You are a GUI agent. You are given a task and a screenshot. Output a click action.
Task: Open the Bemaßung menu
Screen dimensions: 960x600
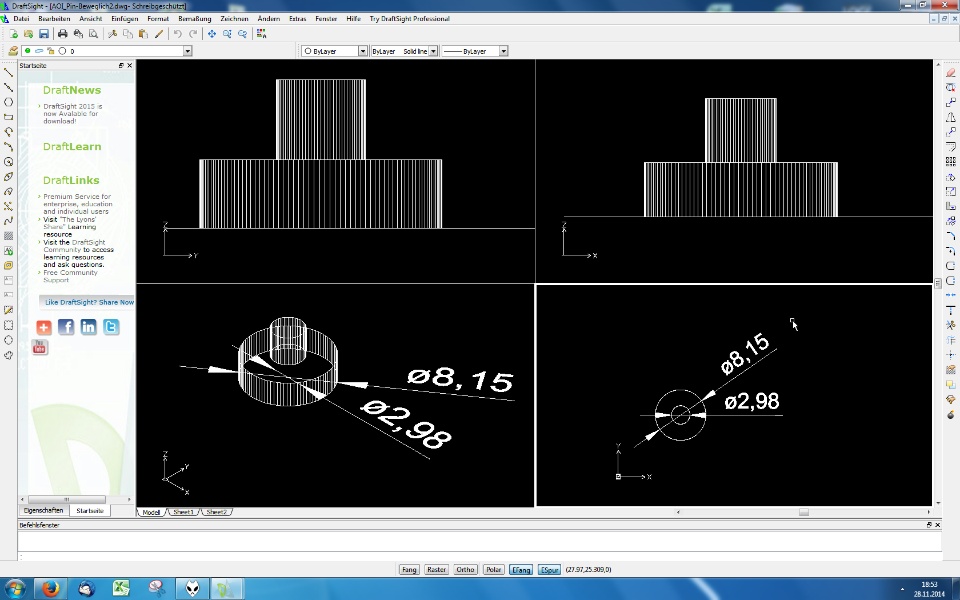coord(194,18)
